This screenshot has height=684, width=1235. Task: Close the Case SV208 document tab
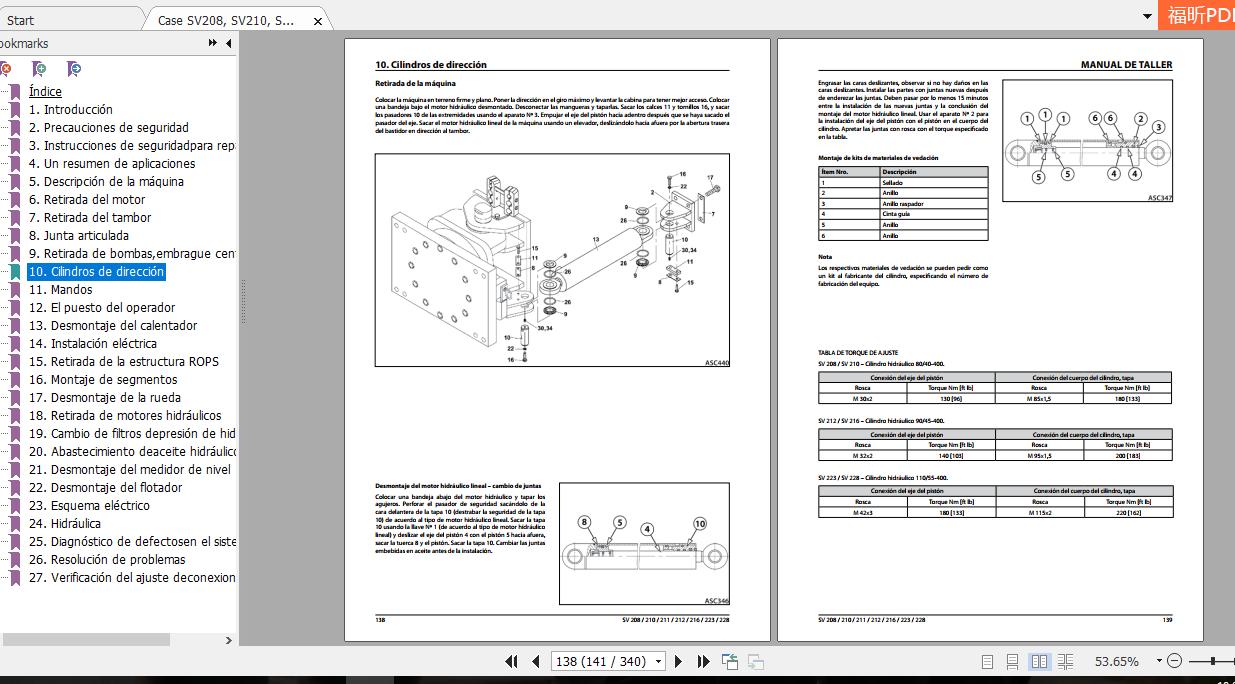(318, 21)
